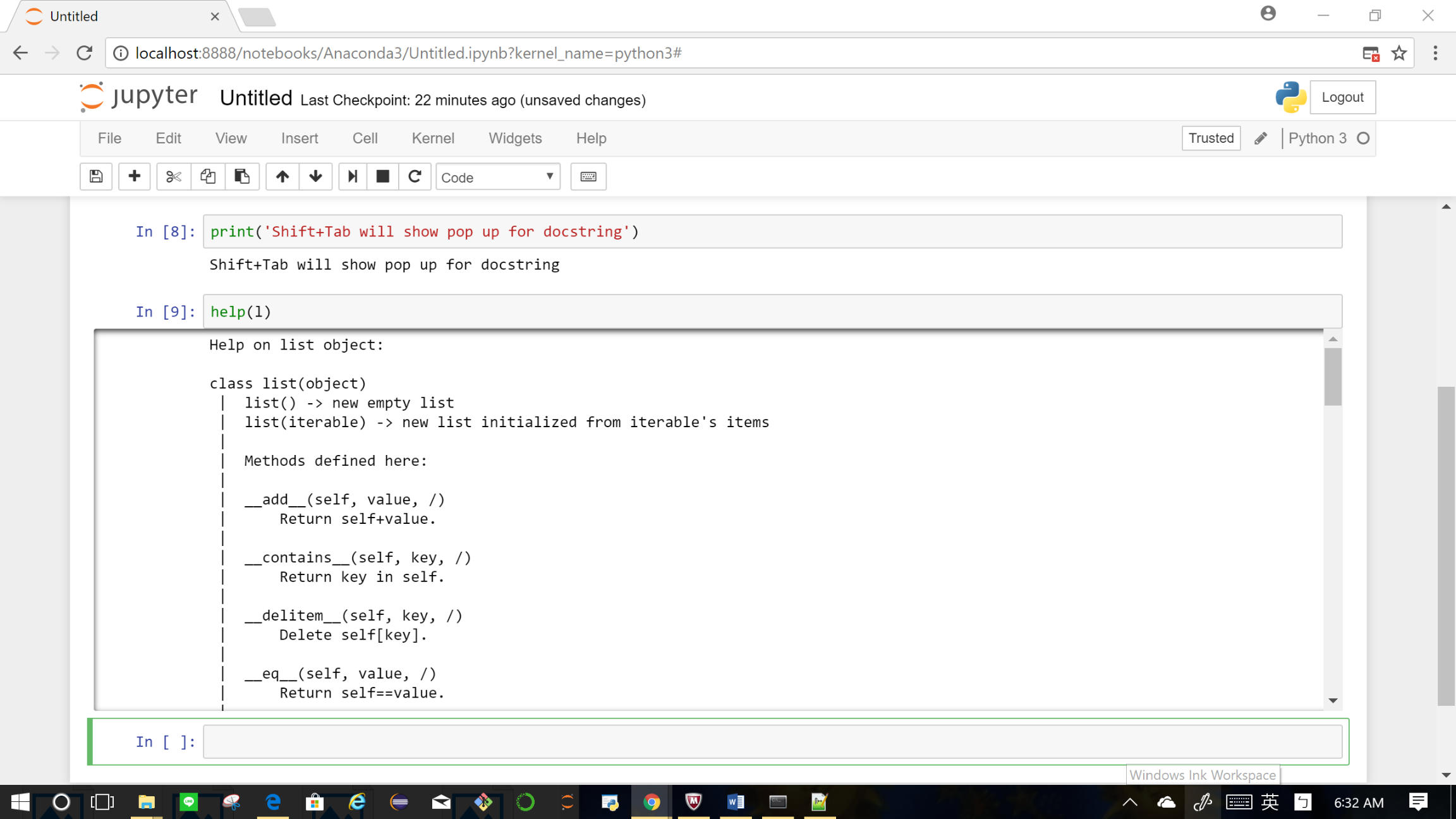Open the Widgets menu
1456x819 pixels.
[514, 138]
